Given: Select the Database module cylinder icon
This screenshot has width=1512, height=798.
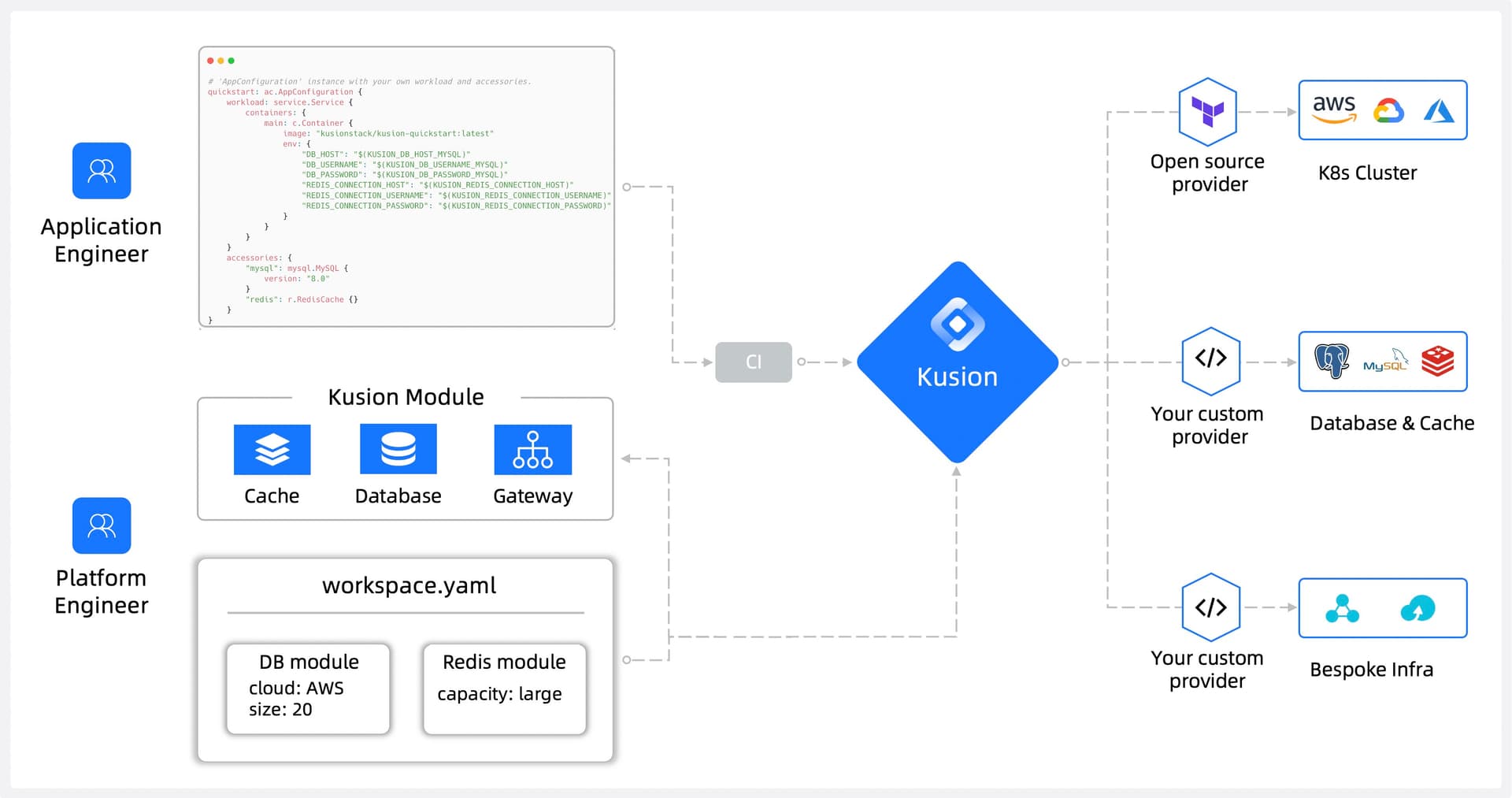Looking at the screenshot, I should coord(398,449).
